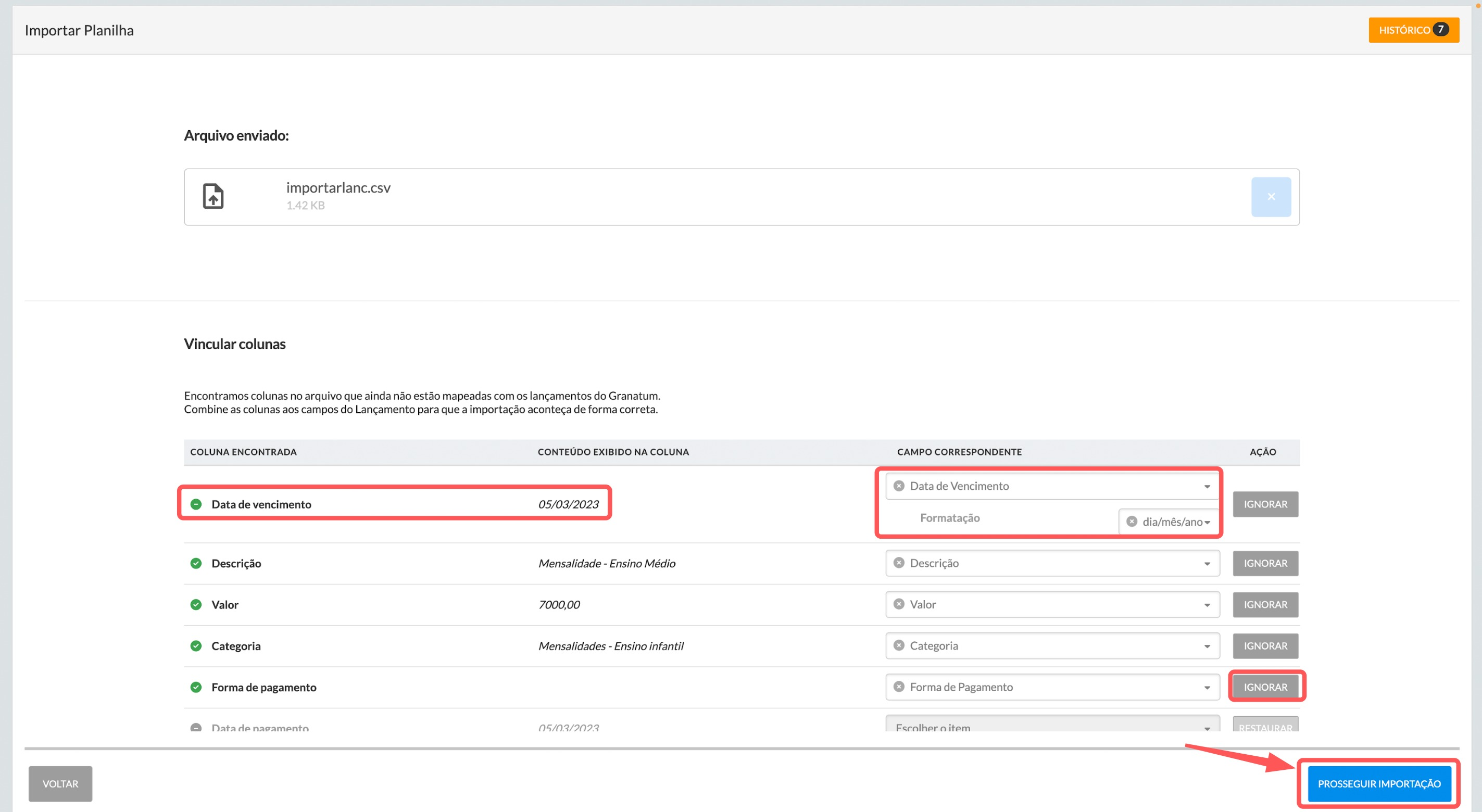Clear the Categoria field selection

point(899,646)
